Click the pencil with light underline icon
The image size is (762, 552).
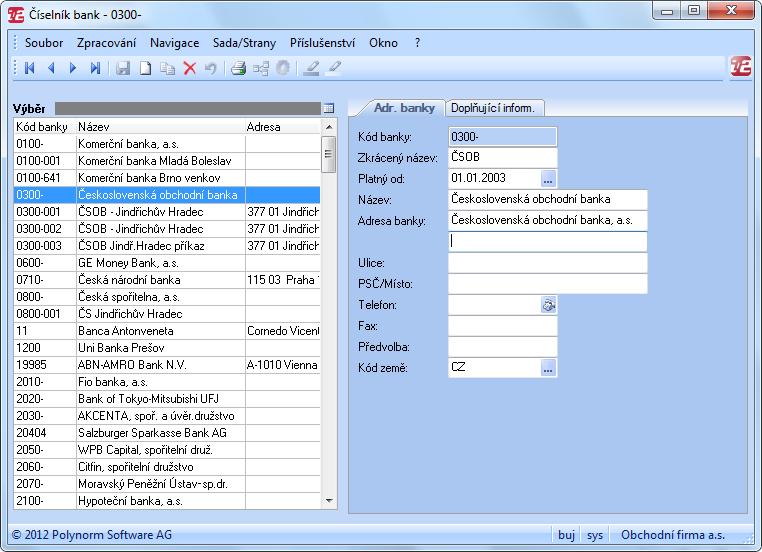click(x=334, y=67)
